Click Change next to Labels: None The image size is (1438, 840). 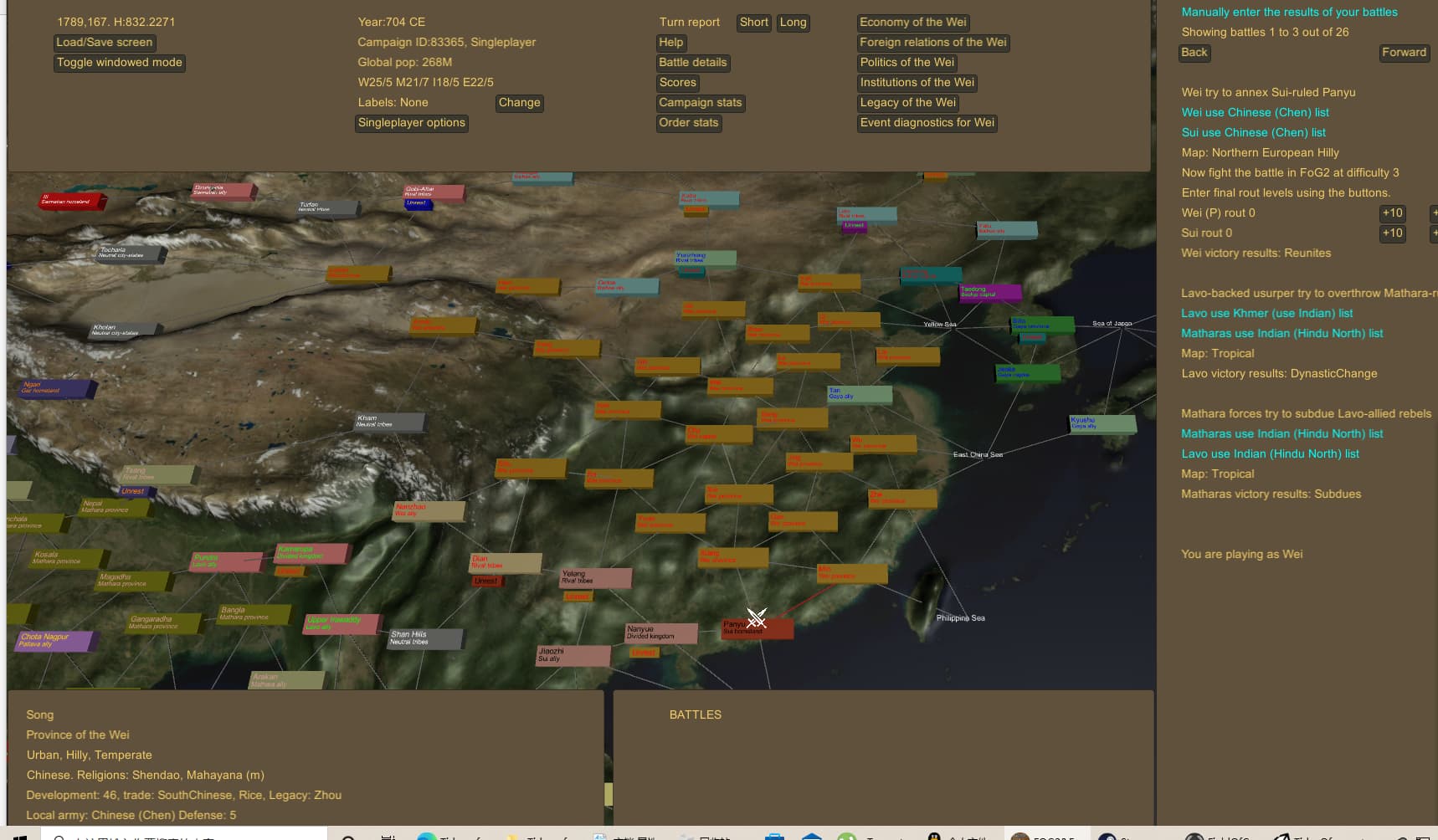[x=520, y=102]
